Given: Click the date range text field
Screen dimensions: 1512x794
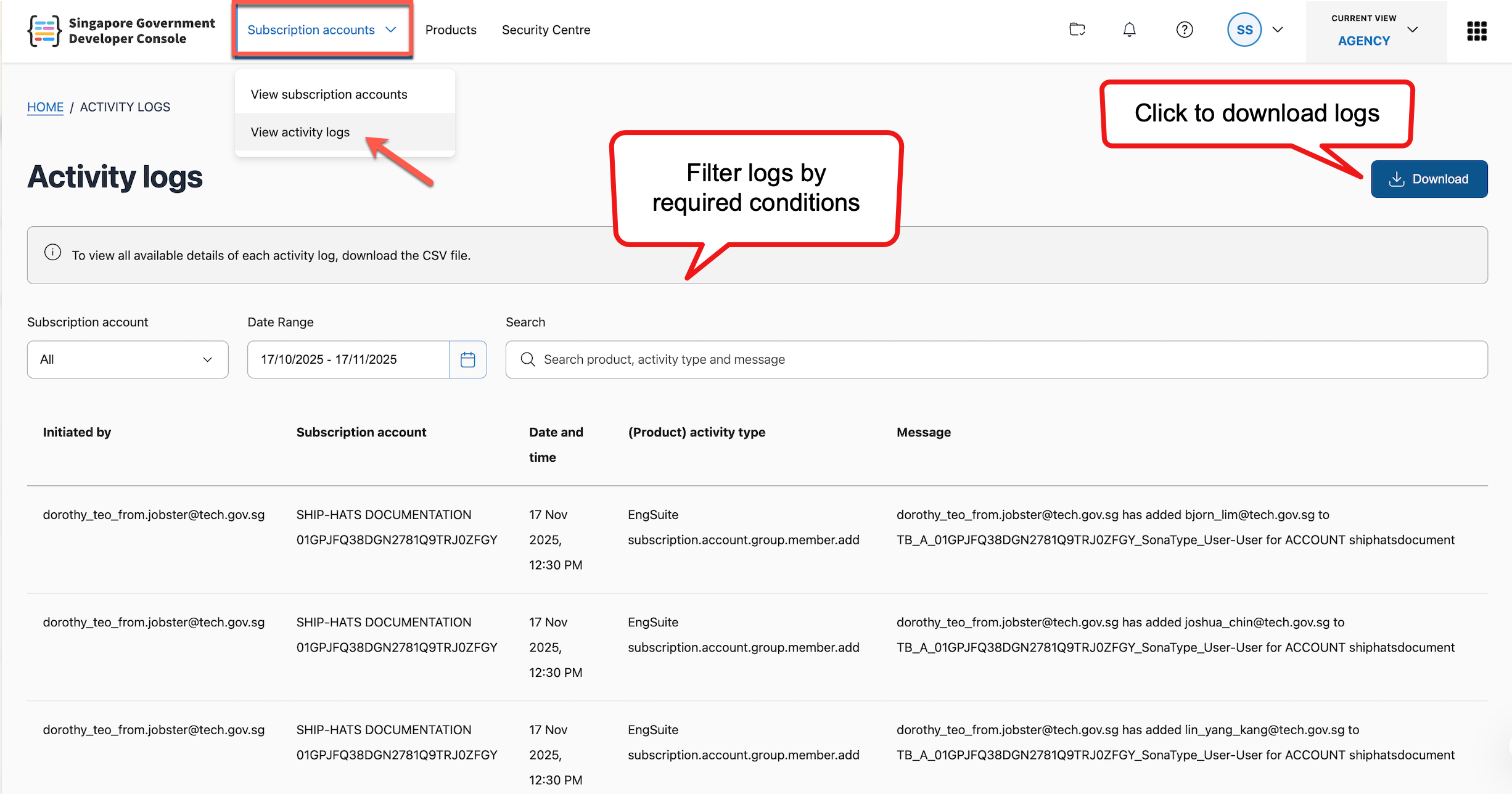Looking at the screenshot, I should [x=348, y=359].
